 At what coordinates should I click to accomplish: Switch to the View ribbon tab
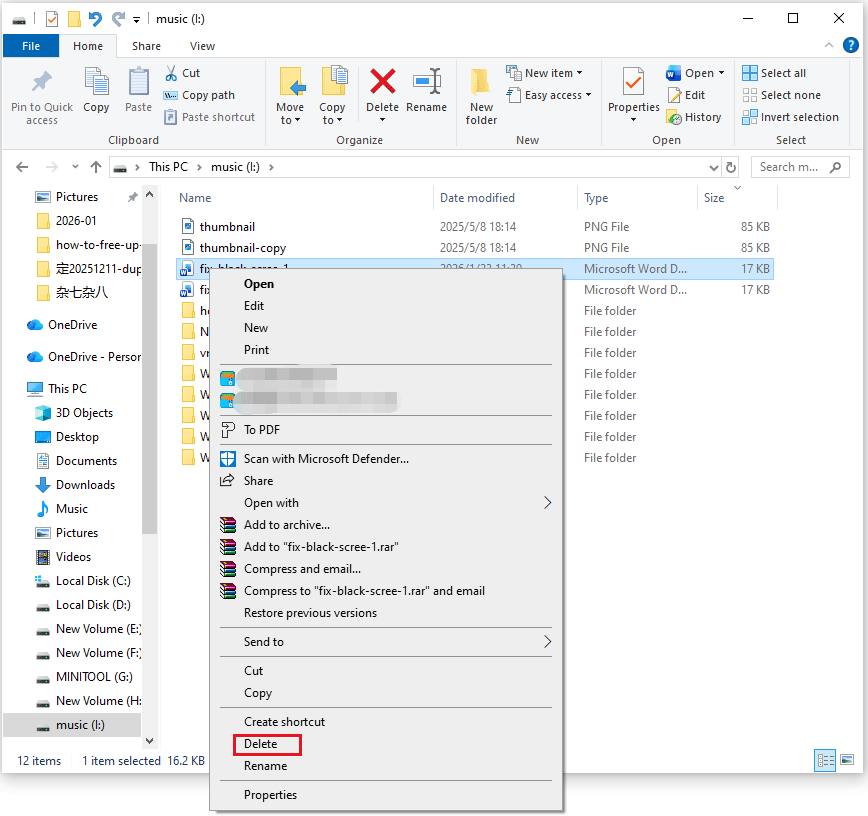coord(202,46)
